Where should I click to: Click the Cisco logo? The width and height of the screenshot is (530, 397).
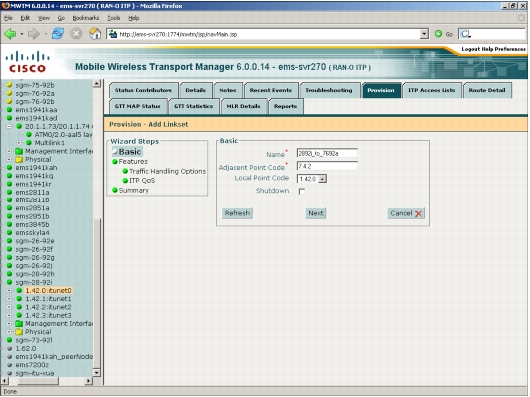(x=27, y=62)
